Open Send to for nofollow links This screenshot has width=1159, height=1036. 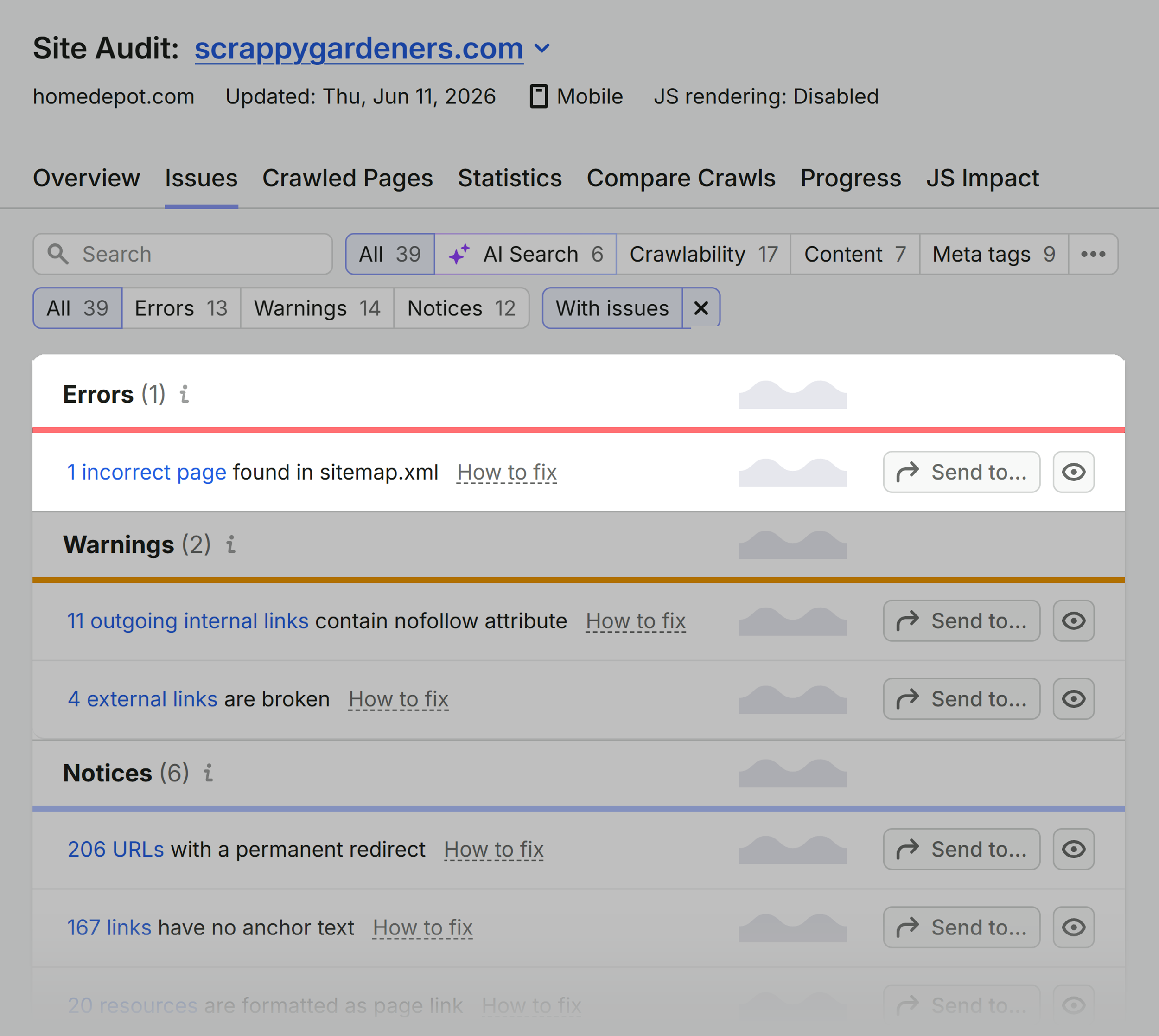(x=962, y=620)
